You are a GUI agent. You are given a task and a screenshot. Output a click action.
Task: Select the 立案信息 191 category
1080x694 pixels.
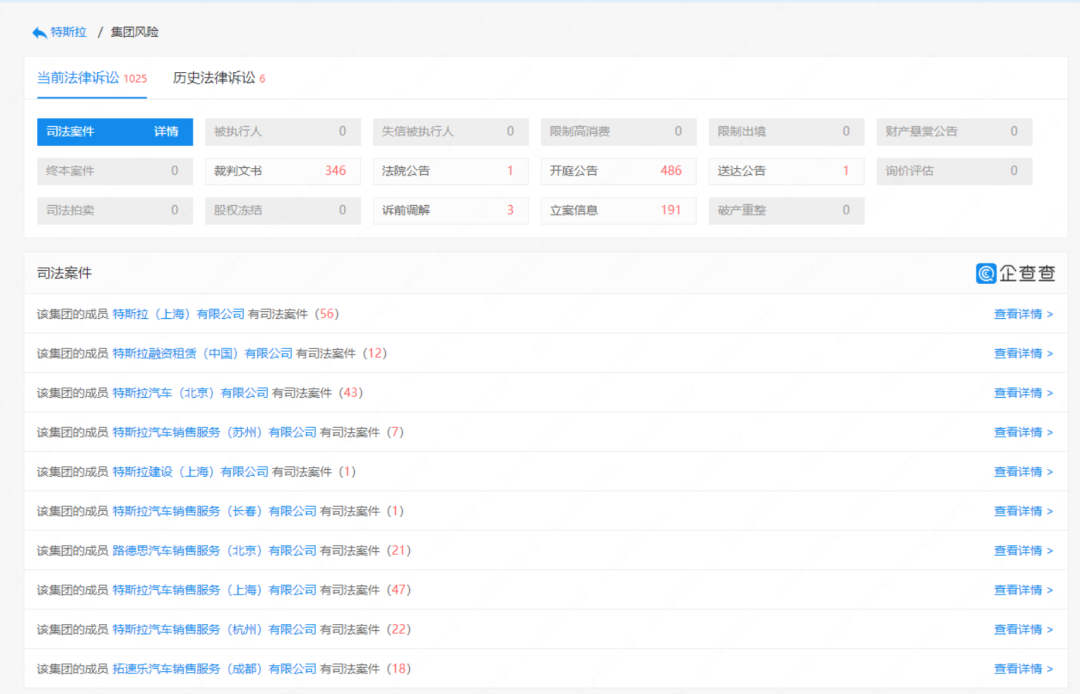[x=618, y=211]
